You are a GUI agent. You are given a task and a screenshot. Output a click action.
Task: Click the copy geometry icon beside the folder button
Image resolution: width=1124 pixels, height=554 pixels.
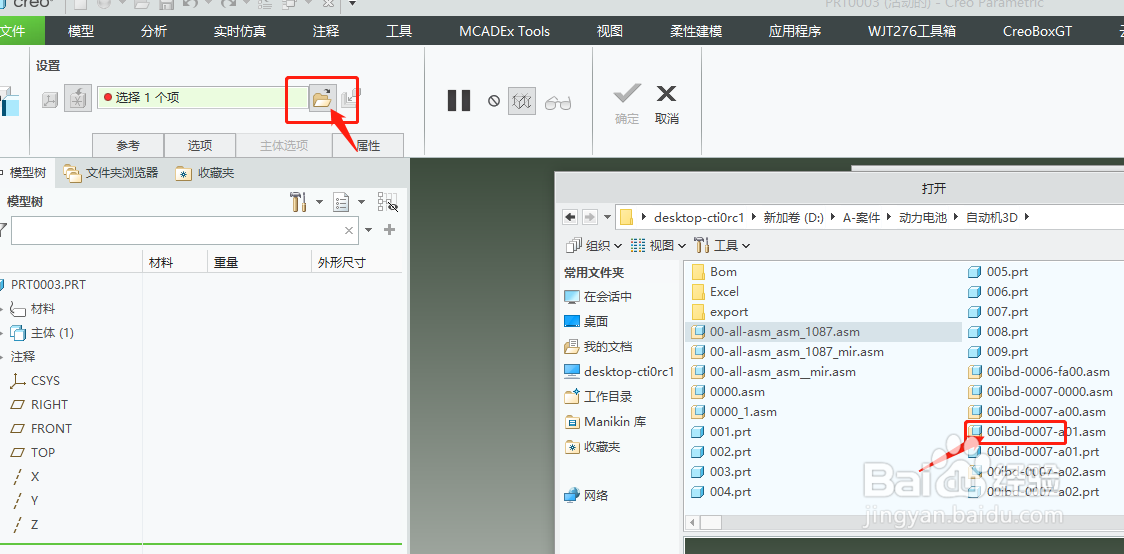coord(351,97)
